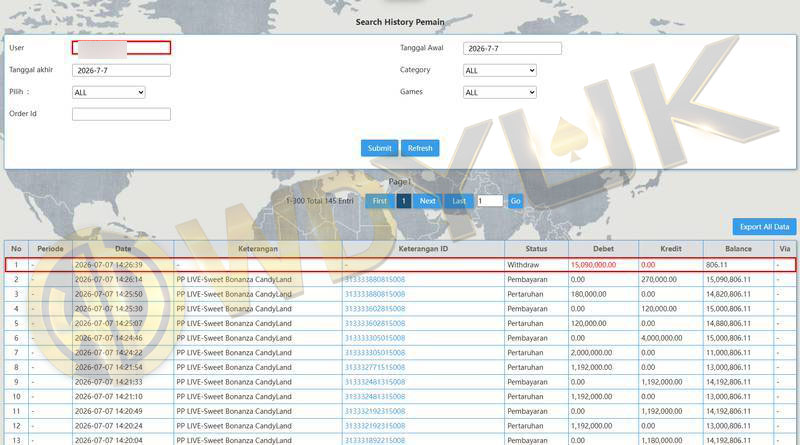This screenshot has width=800, height=445.
Task: Click the 2,000,000.00 debet value
Action: point(591,353)
